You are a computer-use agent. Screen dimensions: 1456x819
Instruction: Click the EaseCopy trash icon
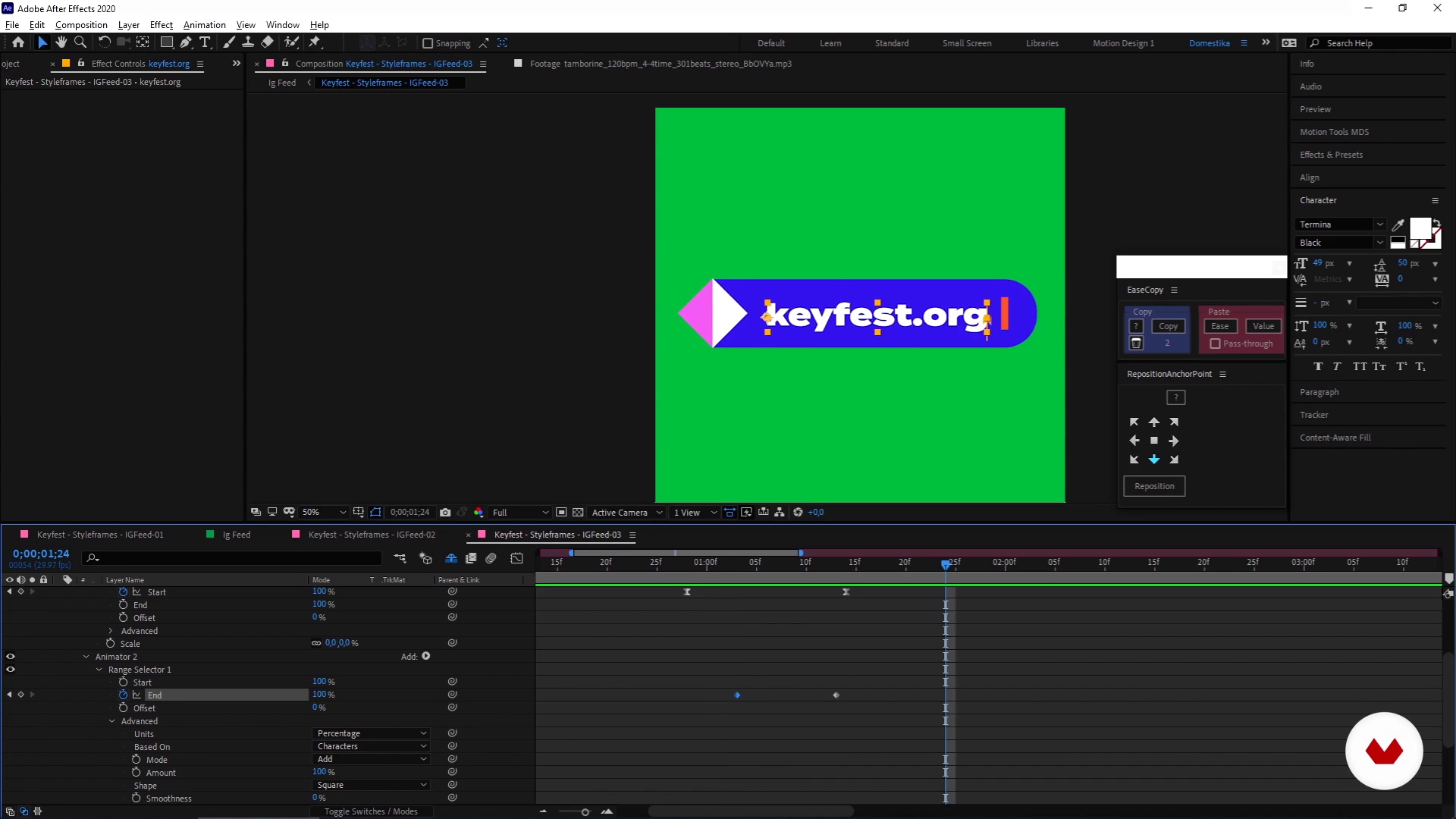pyautogui.click(x=1136, y=344)
